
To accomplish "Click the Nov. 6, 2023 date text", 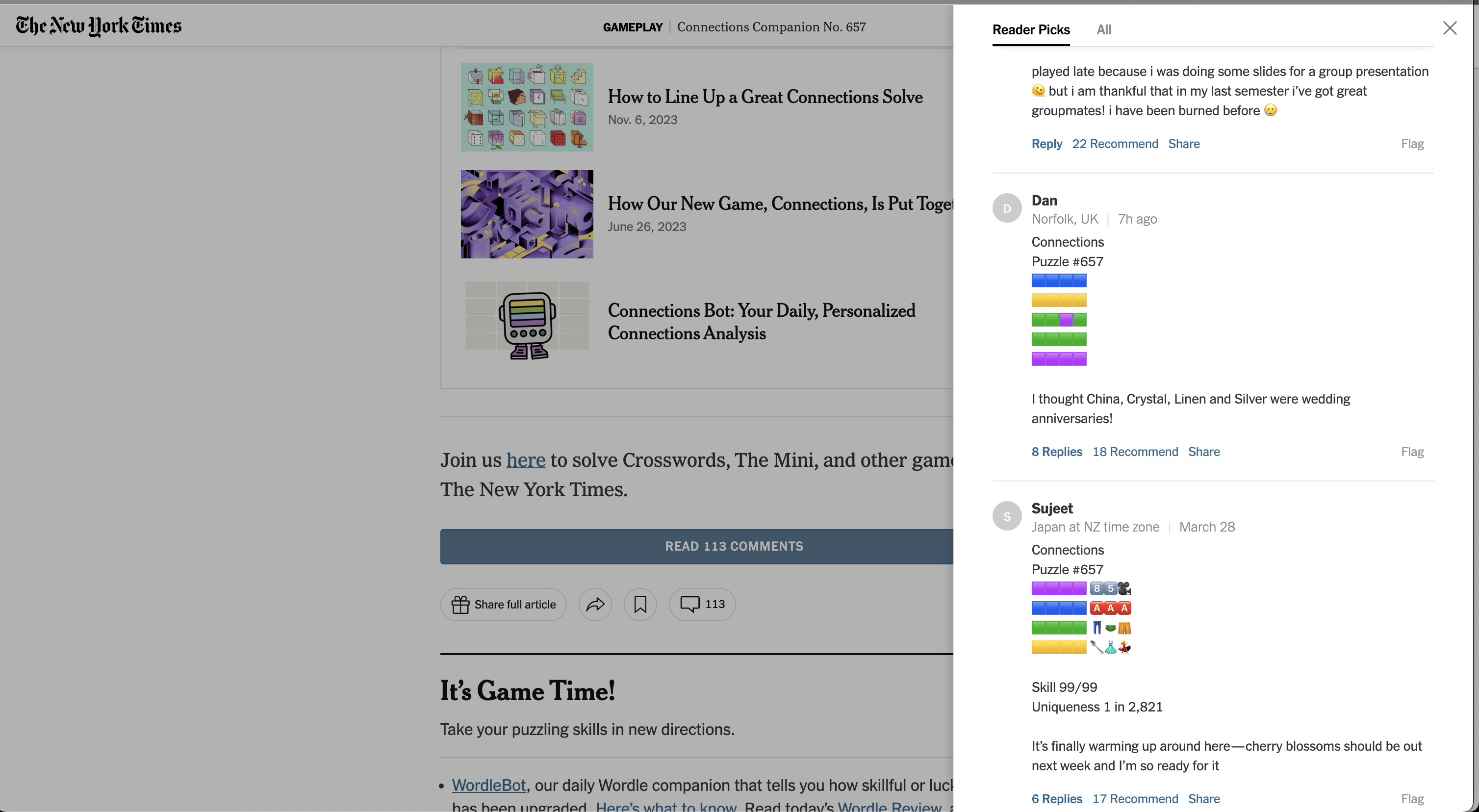I will (x=642, y=120).
